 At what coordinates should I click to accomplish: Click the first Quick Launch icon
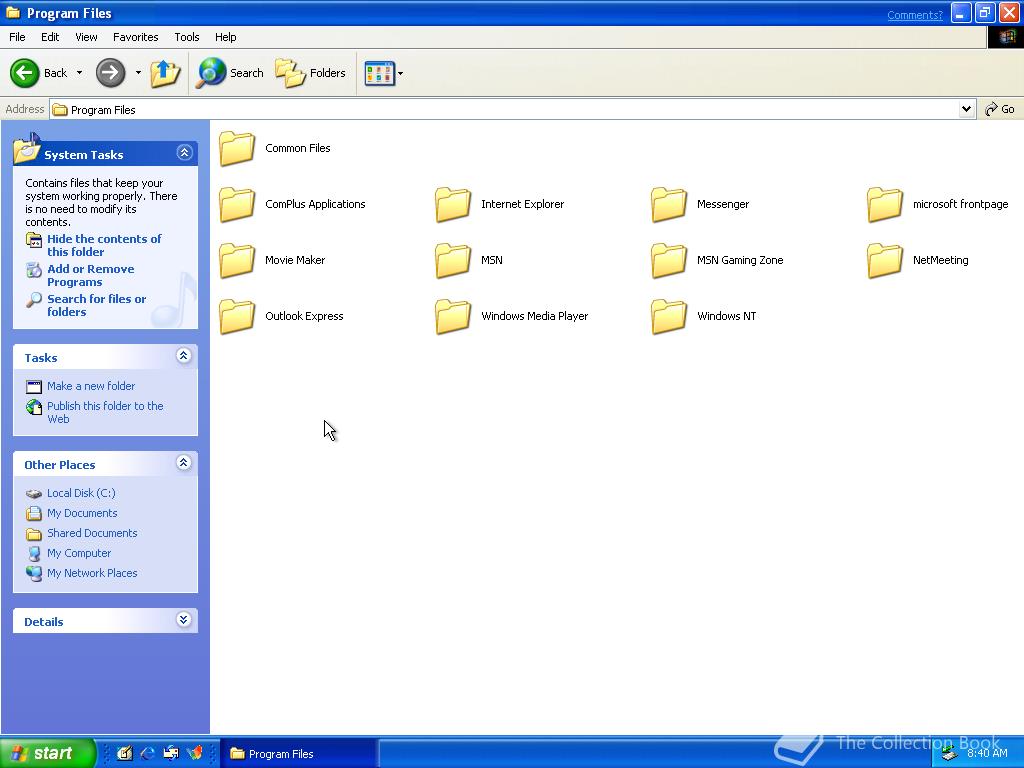(x=124, y=754)
